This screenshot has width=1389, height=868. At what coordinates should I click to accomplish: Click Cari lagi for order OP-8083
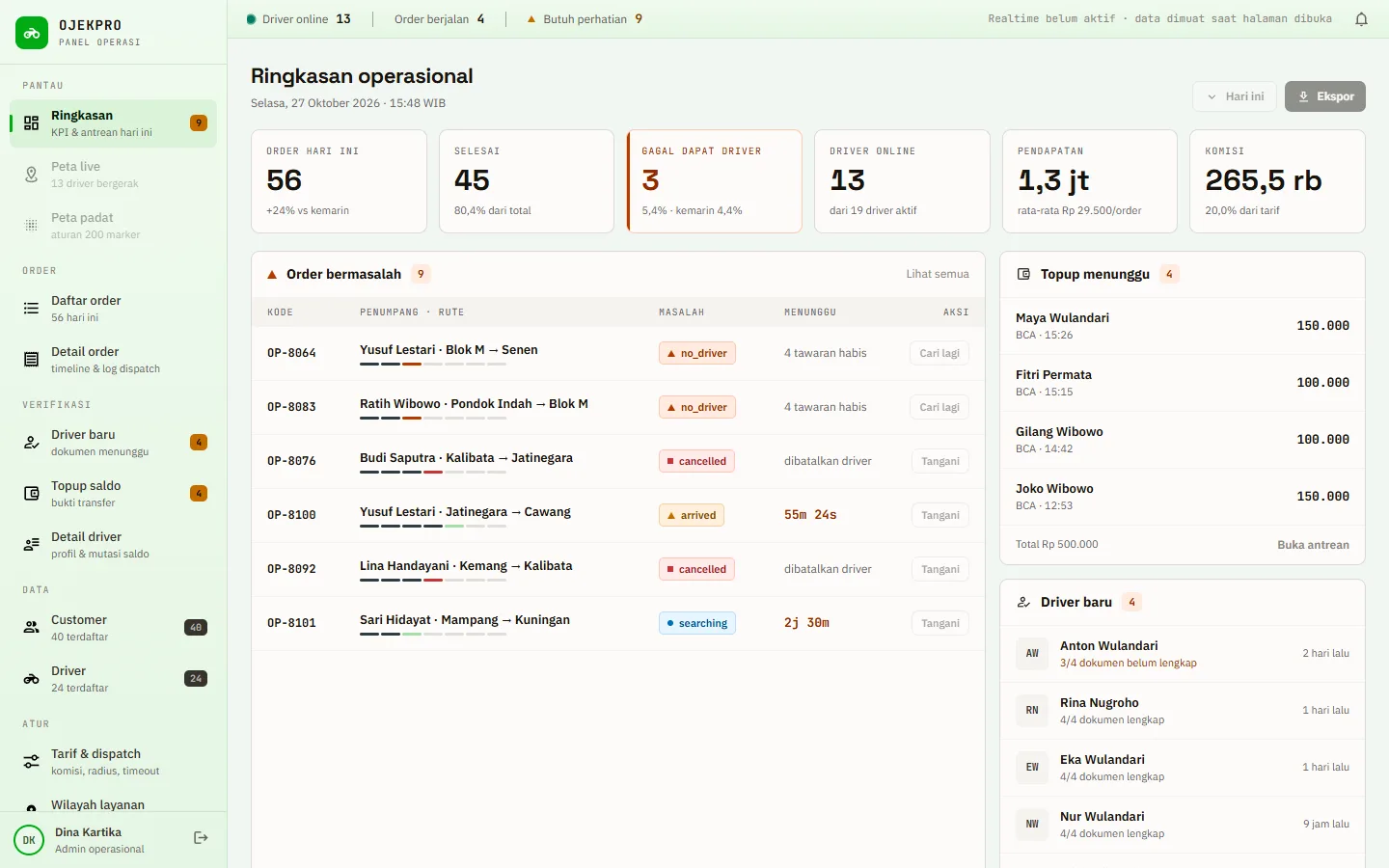(x=940, y=407)
